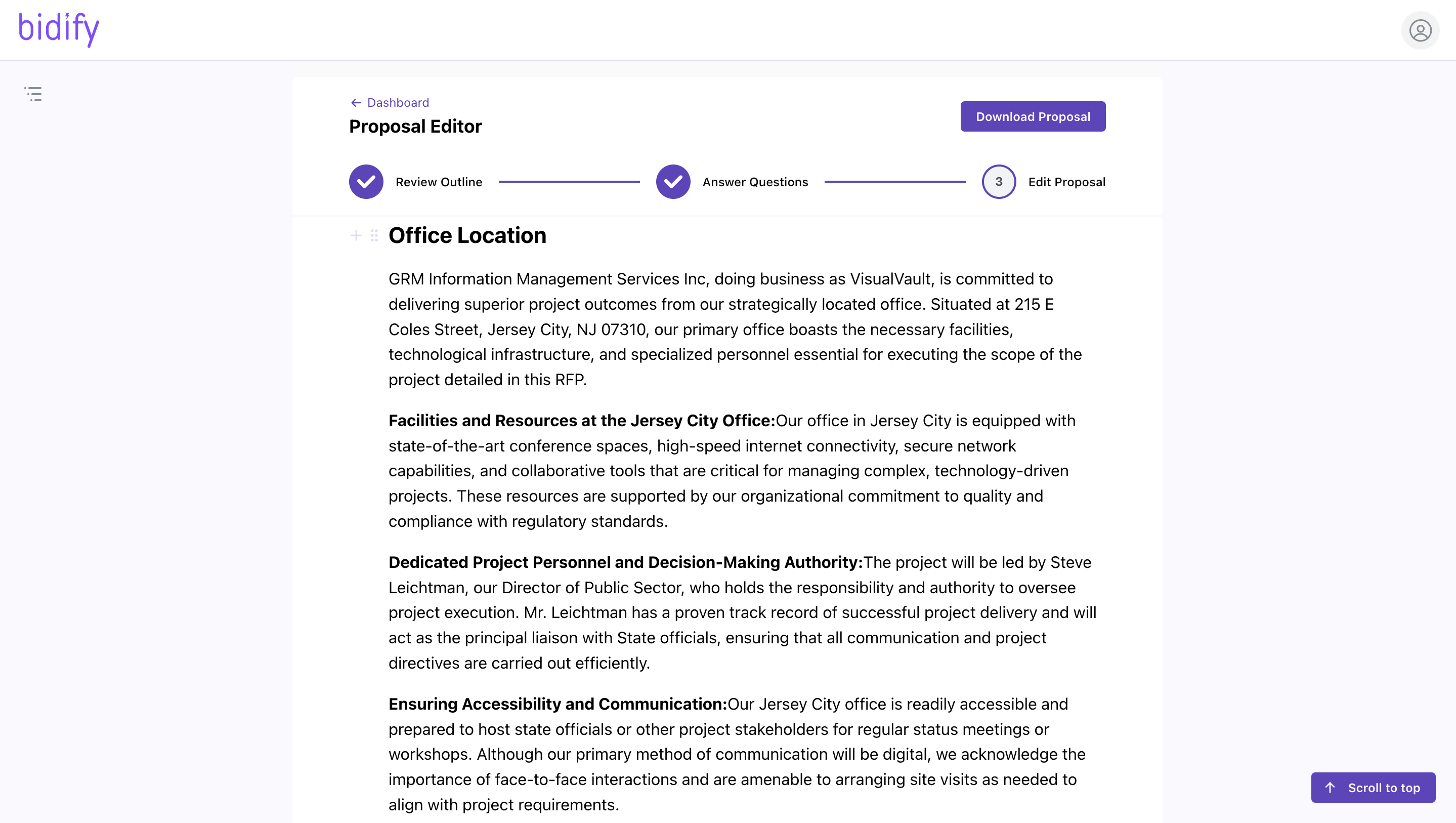Screen dimensions: 1456x823
Task: Click the Facilities and Resources bold heading
Action: (581, 421)
